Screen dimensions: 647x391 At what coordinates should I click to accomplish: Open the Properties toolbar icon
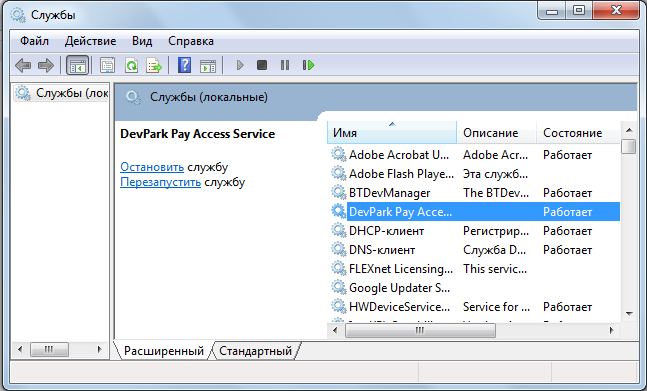pos(107,65)
